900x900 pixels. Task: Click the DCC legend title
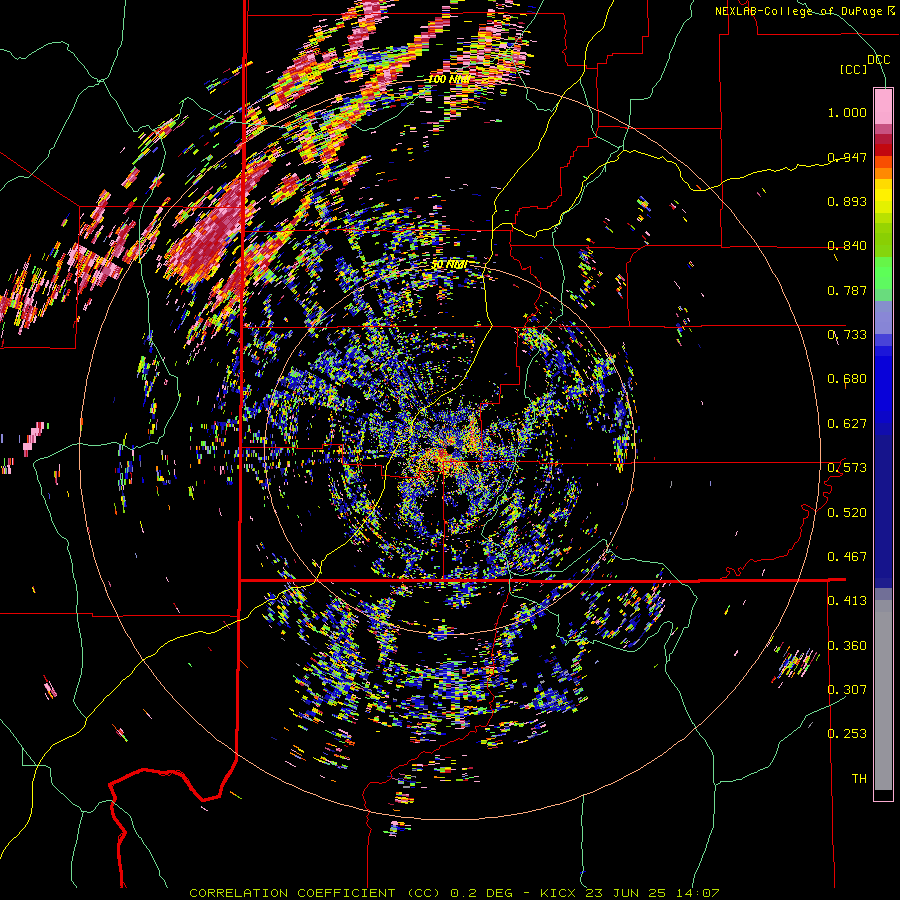(x=878, y=59)
